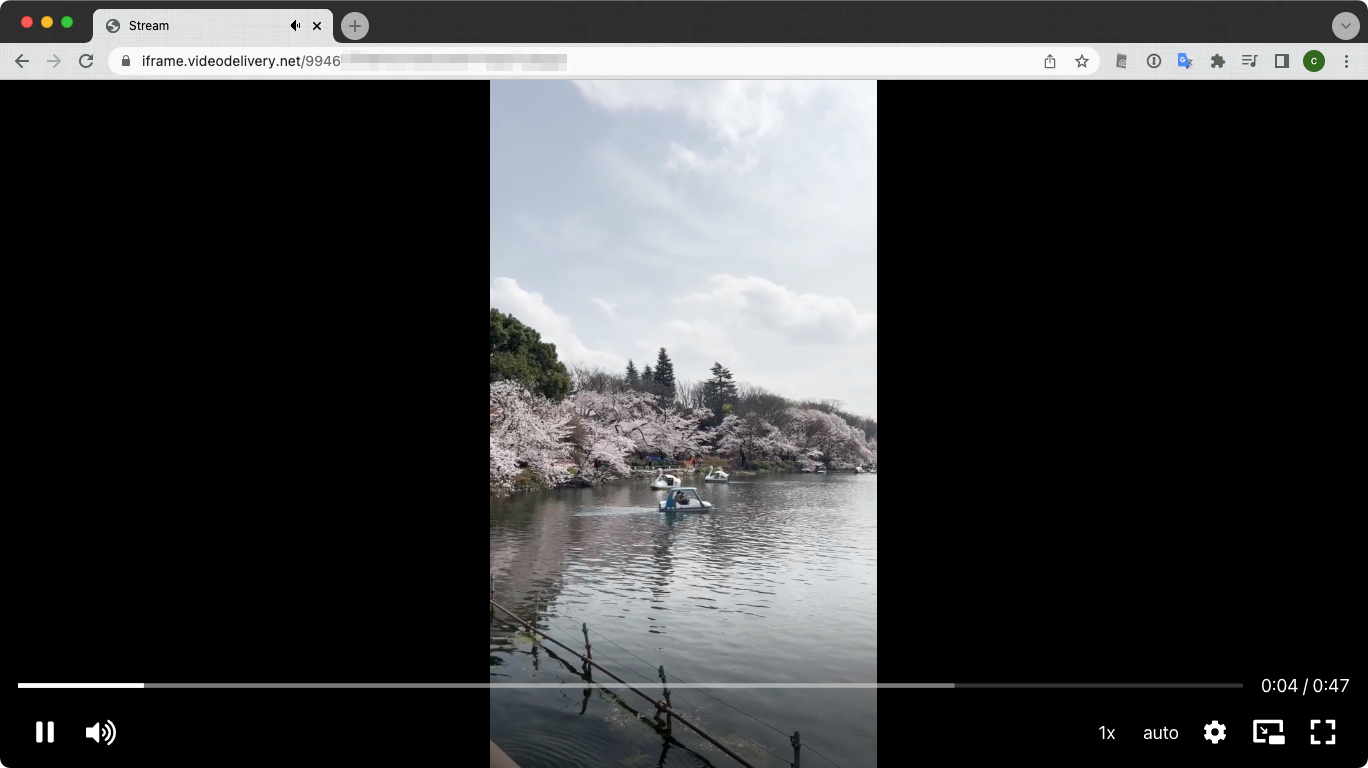Open the browser share menu

pyautogui.click(x=1049, y=61)
